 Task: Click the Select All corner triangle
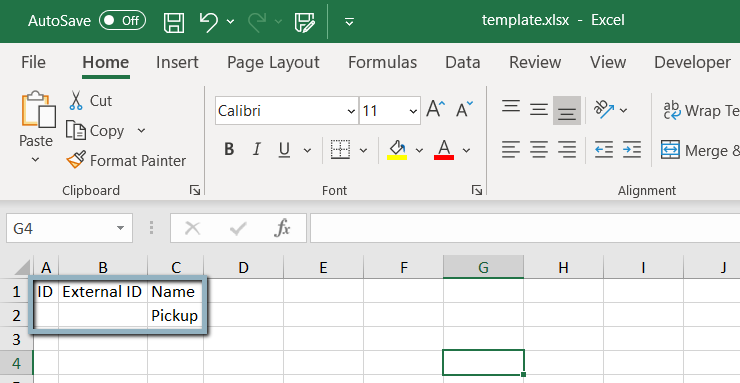[23, 267]
